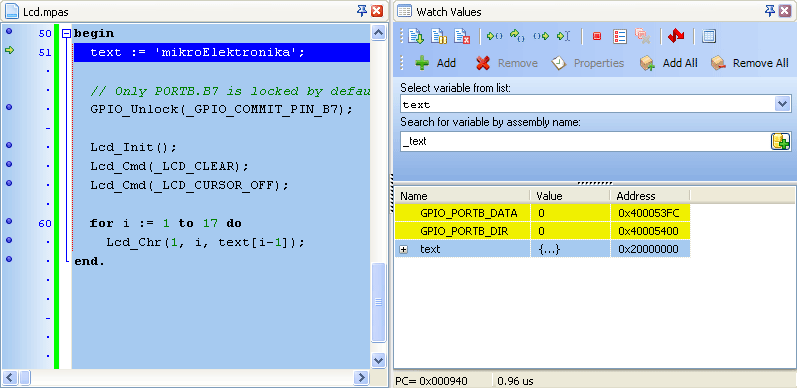Viewport: 797px width, 388px height.
Task: Click the highlighted text := 'mikroElektronika' line
Action: coord(222,52)
